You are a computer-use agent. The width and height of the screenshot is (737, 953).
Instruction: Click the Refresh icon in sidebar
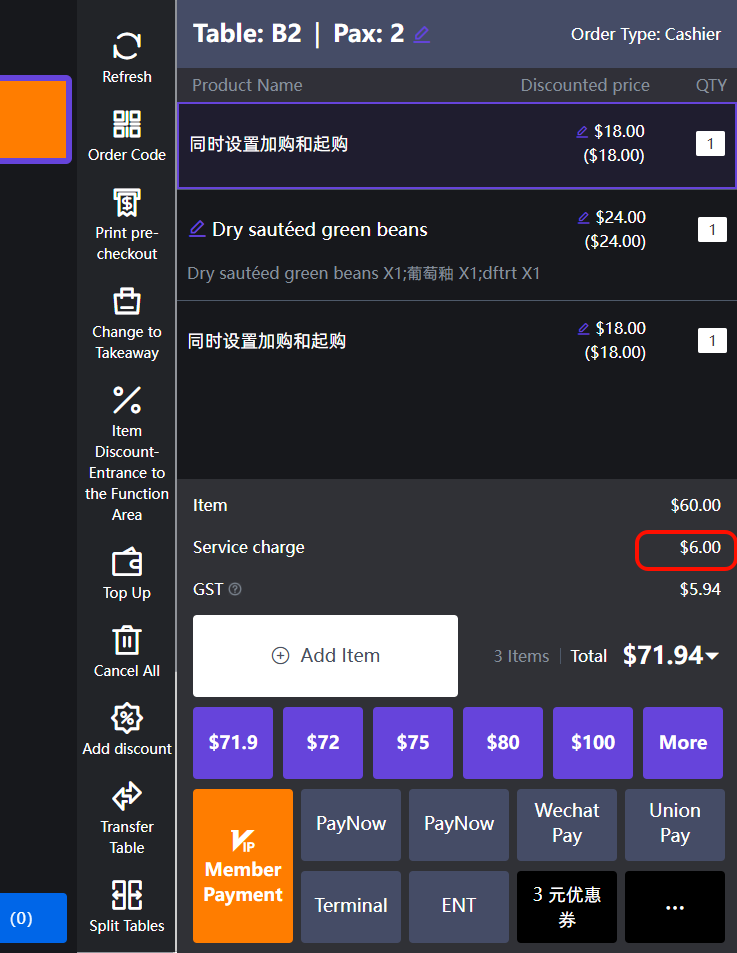(x=127, y=47)
